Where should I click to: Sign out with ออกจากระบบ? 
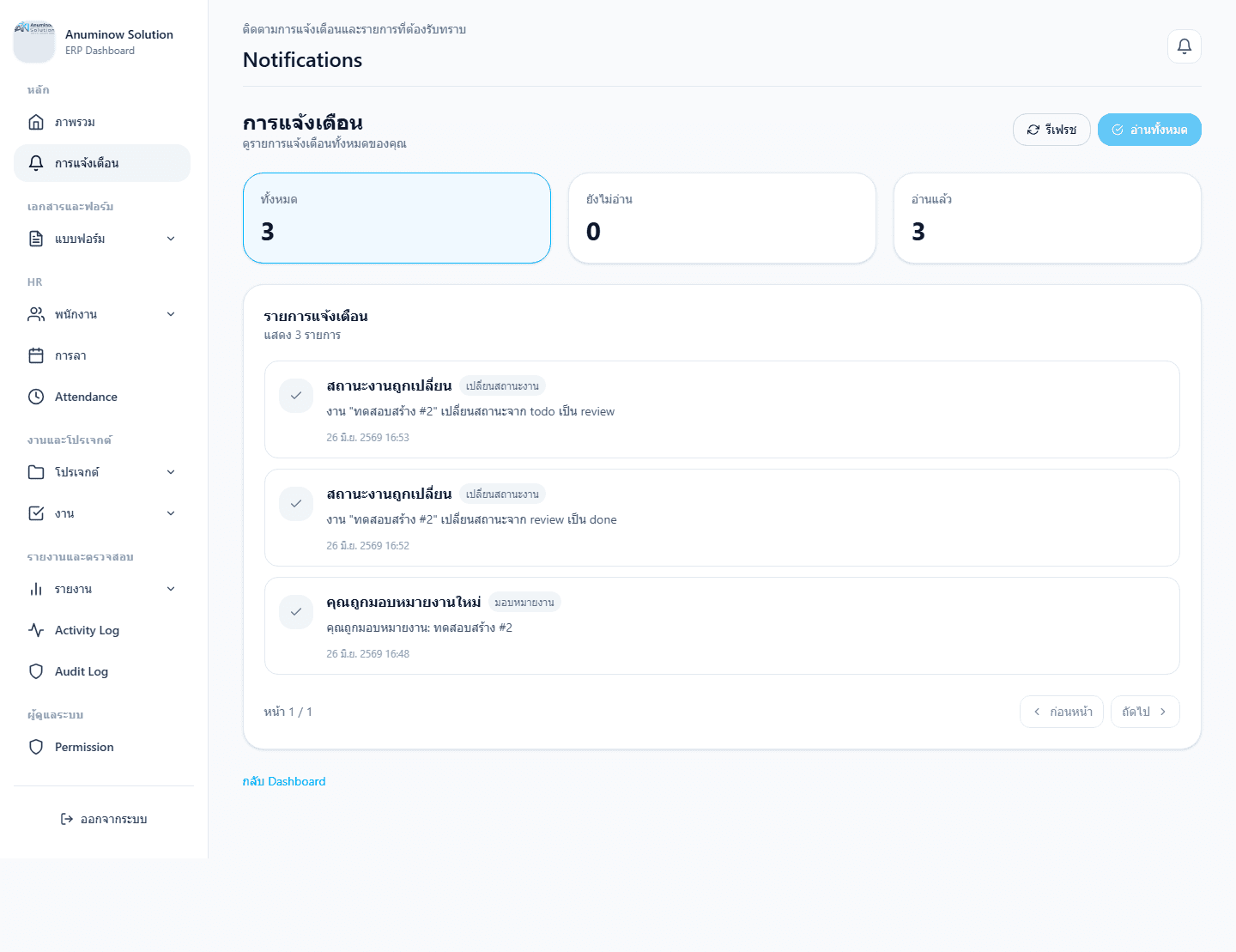tap(104, 819)
